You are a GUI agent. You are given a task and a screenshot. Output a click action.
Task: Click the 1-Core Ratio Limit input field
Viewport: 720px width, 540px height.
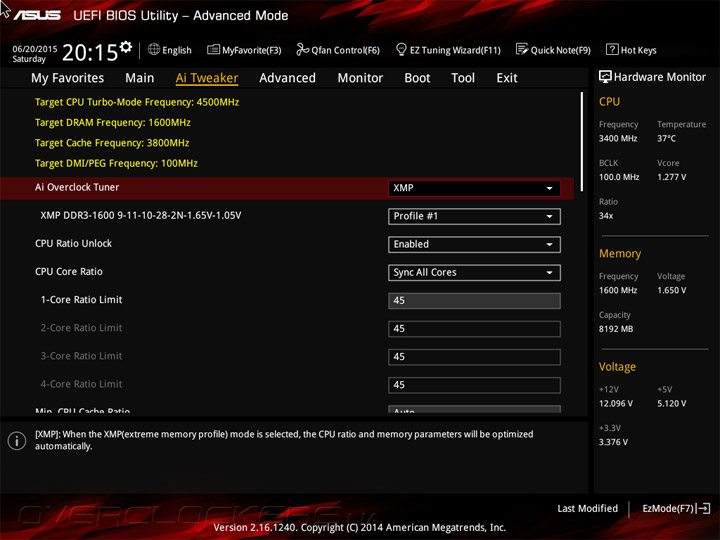pos(474,301)
